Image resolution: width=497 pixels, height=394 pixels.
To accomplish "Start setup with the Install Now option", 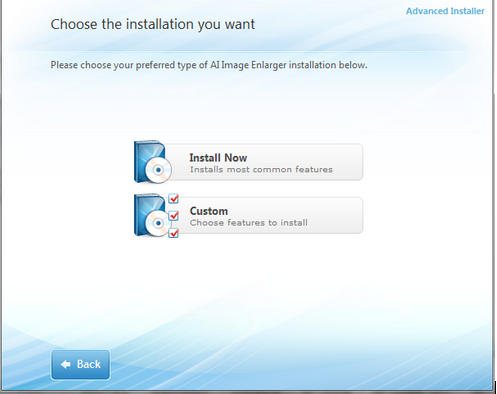I will click(248, 162).
